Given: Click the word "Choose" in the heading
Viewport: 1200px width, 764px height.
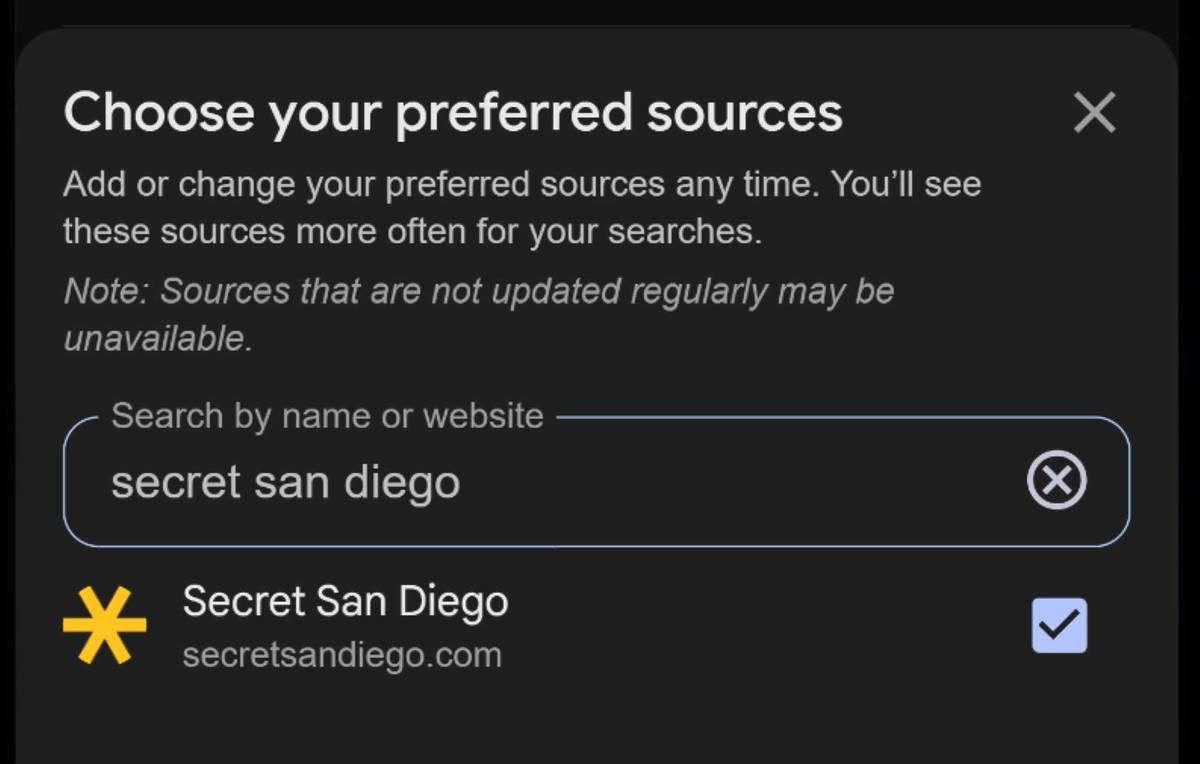Looking at the screenshot, I should pyautogui.click(x=157, y=112).
